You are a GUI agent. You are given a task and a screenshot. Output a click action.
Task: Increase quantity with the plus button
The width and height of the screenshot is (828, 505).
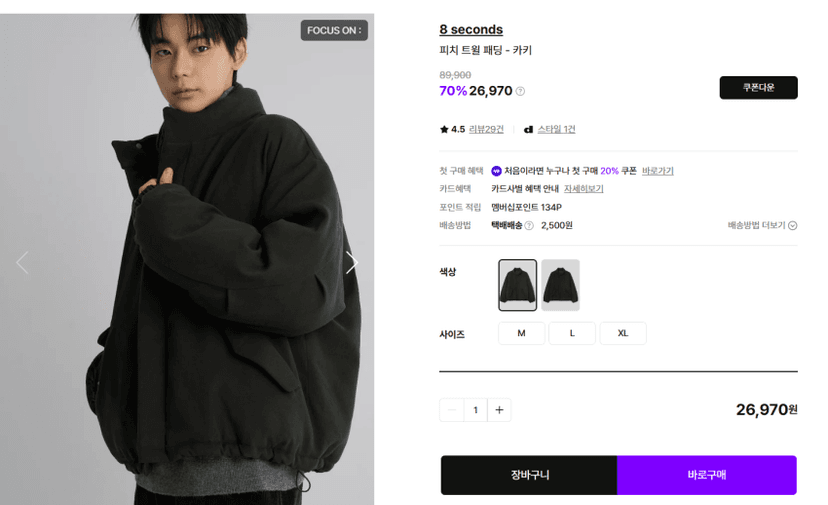click(499, 410)
